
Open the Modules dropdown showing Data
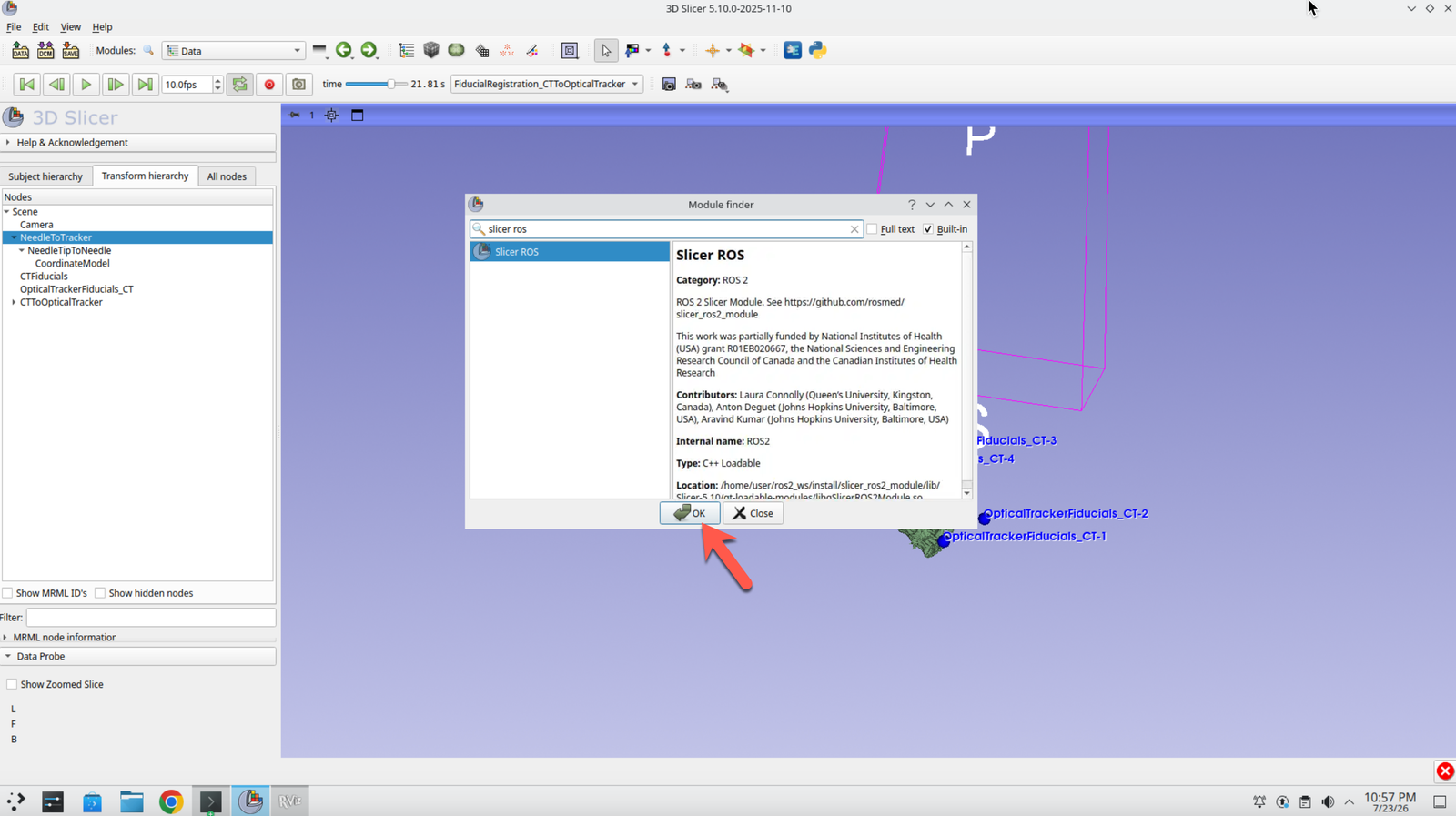point(233,51)
